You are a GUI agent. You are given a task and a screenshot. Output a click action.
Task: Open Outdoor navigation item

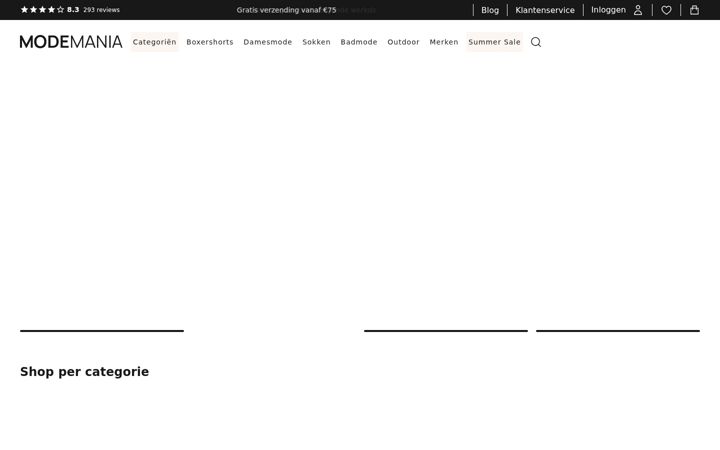pos(404,42)
